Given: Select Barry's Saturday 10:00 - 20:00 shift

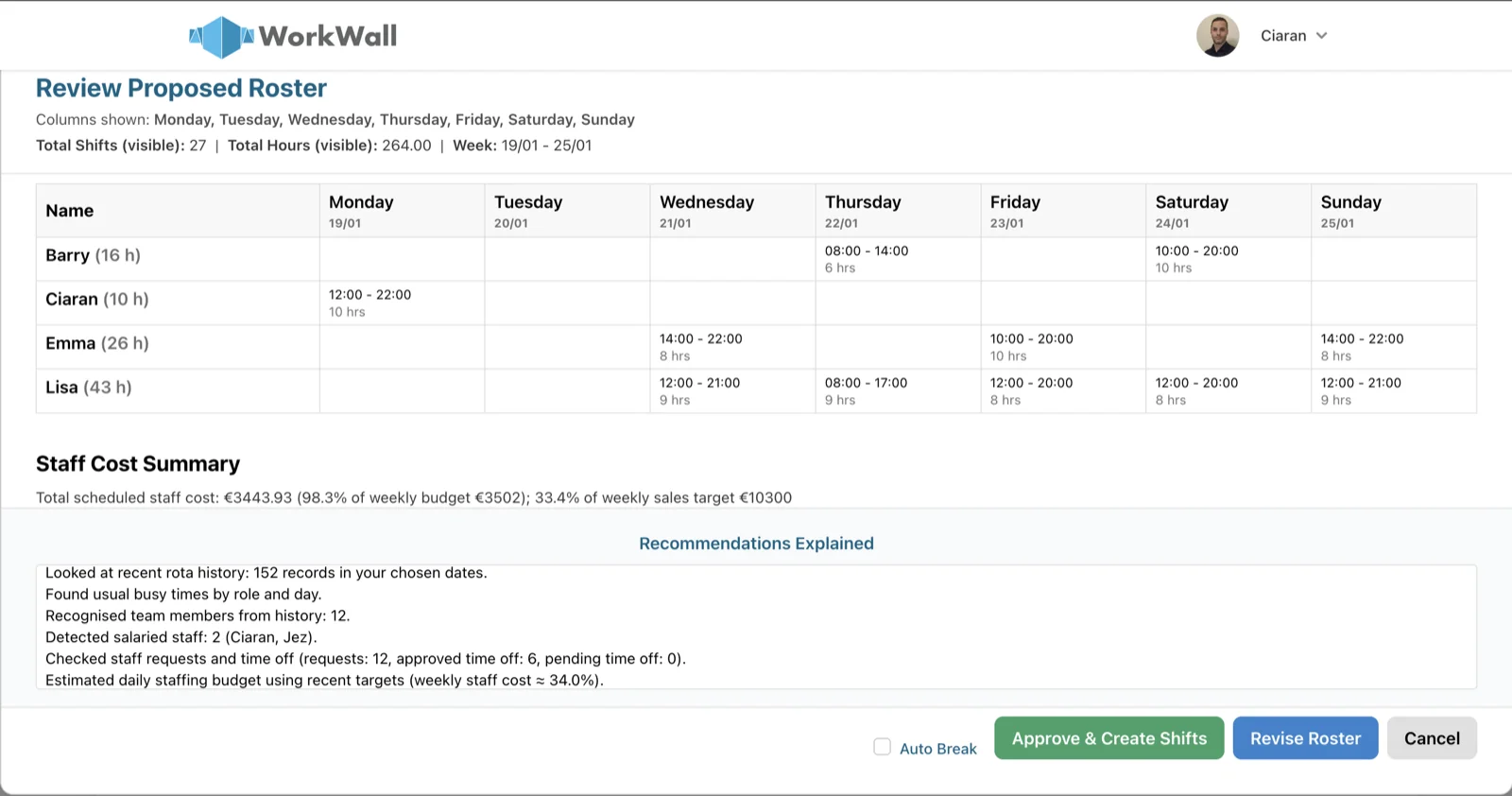Looking at the screenshot, I should point(1228,259).
